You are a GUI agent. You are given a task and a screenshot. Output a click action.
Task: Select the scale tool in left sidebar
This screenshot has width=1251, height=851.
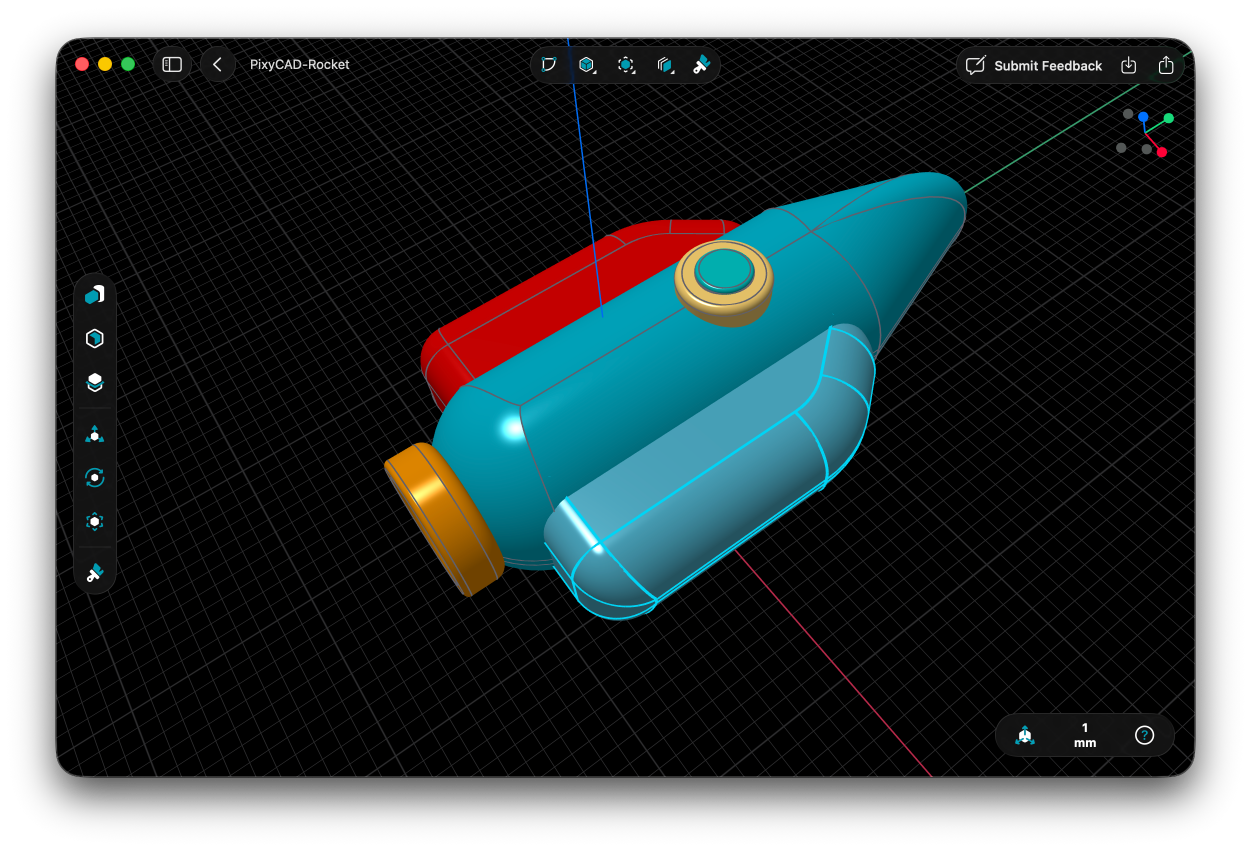coord(94,522)
